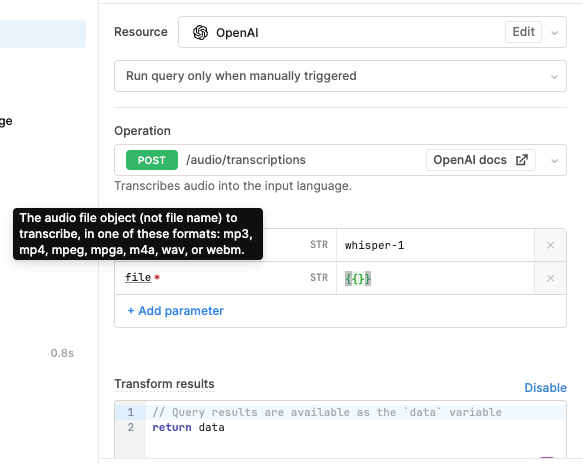583x464 pixels.
Task: Click the whisper-1 value input field
Action: pos(435,245)
